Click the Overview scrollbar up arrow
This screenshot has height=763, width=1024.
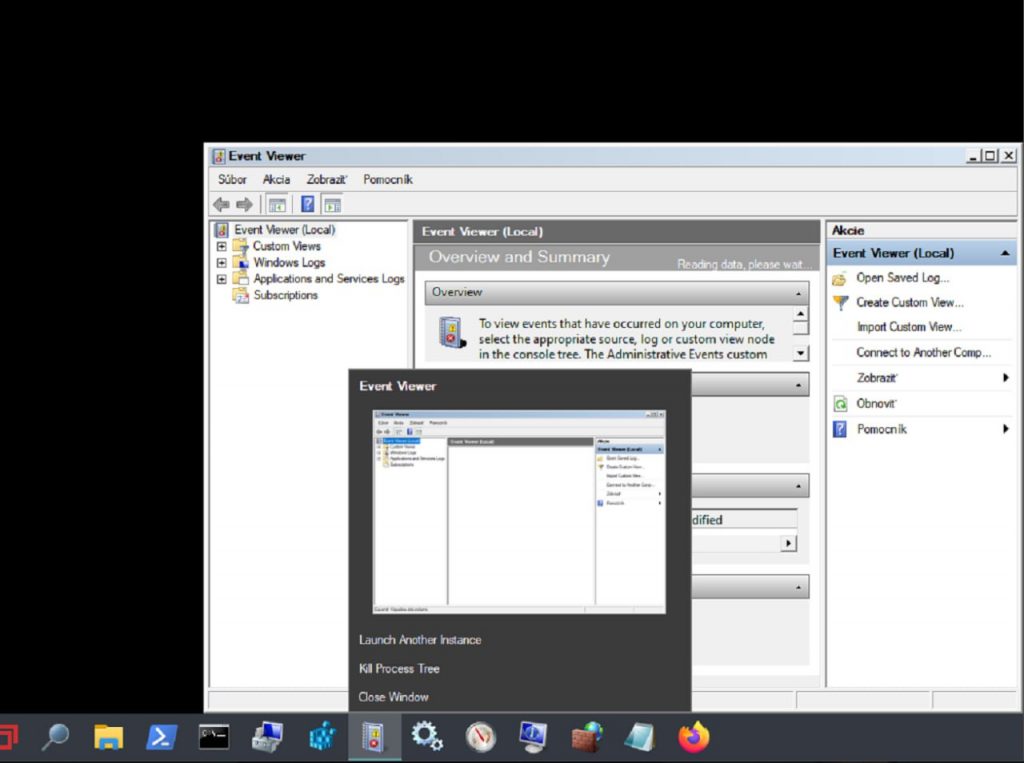tap(801, 314)
